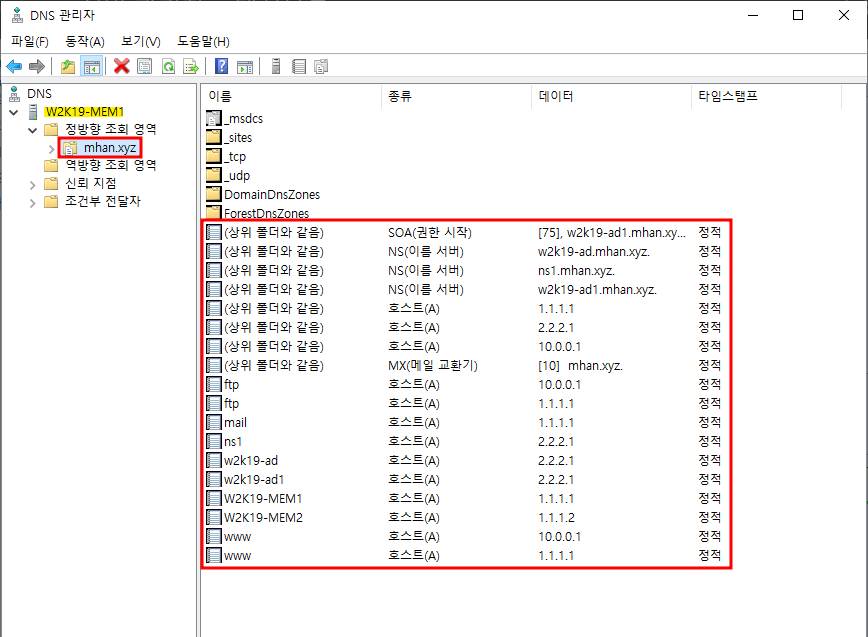Screen dimensions: 868x637
Task: Select the DNS root tree node
Action: pyautogui.click(x=39, y=94)
